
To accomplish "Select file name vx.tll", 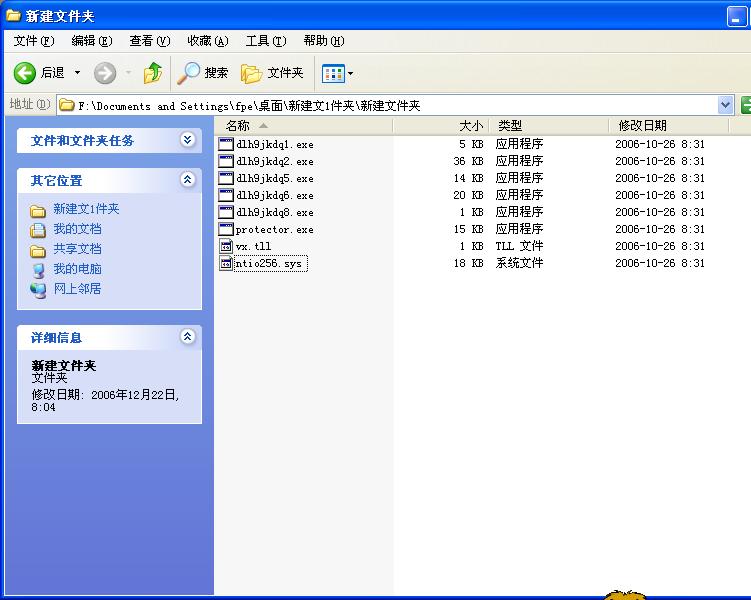I will tap(253, 247).
